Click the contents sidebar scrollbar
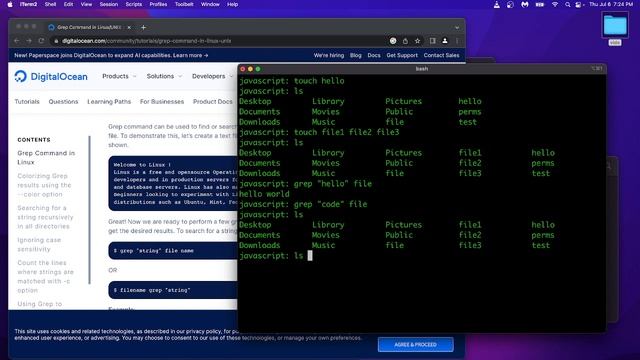Viewport: 640px width, 360px height. pos(89,210)
